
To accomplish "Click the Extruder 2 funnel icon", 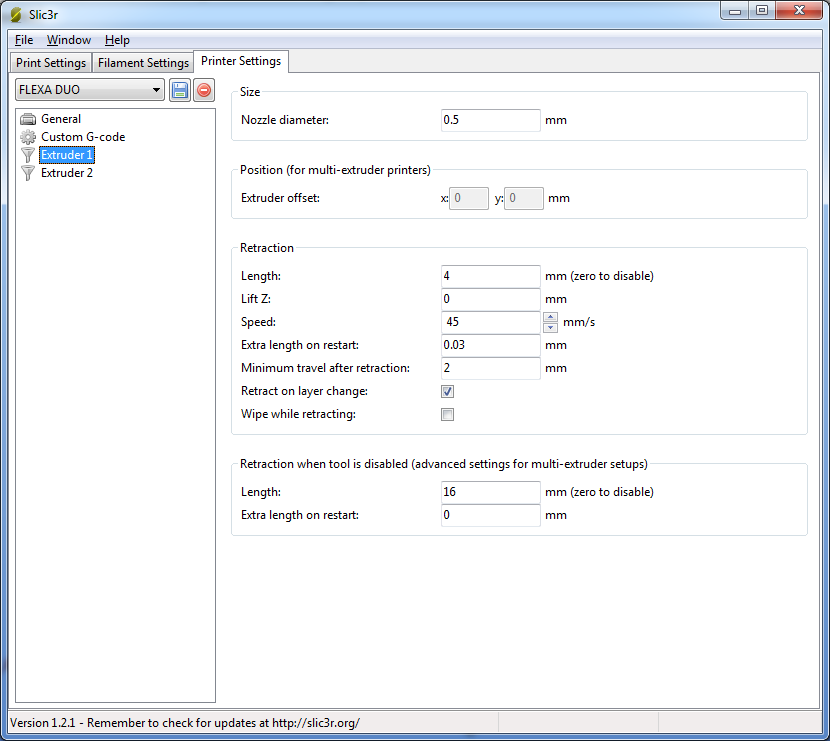I will click(28, 173).
